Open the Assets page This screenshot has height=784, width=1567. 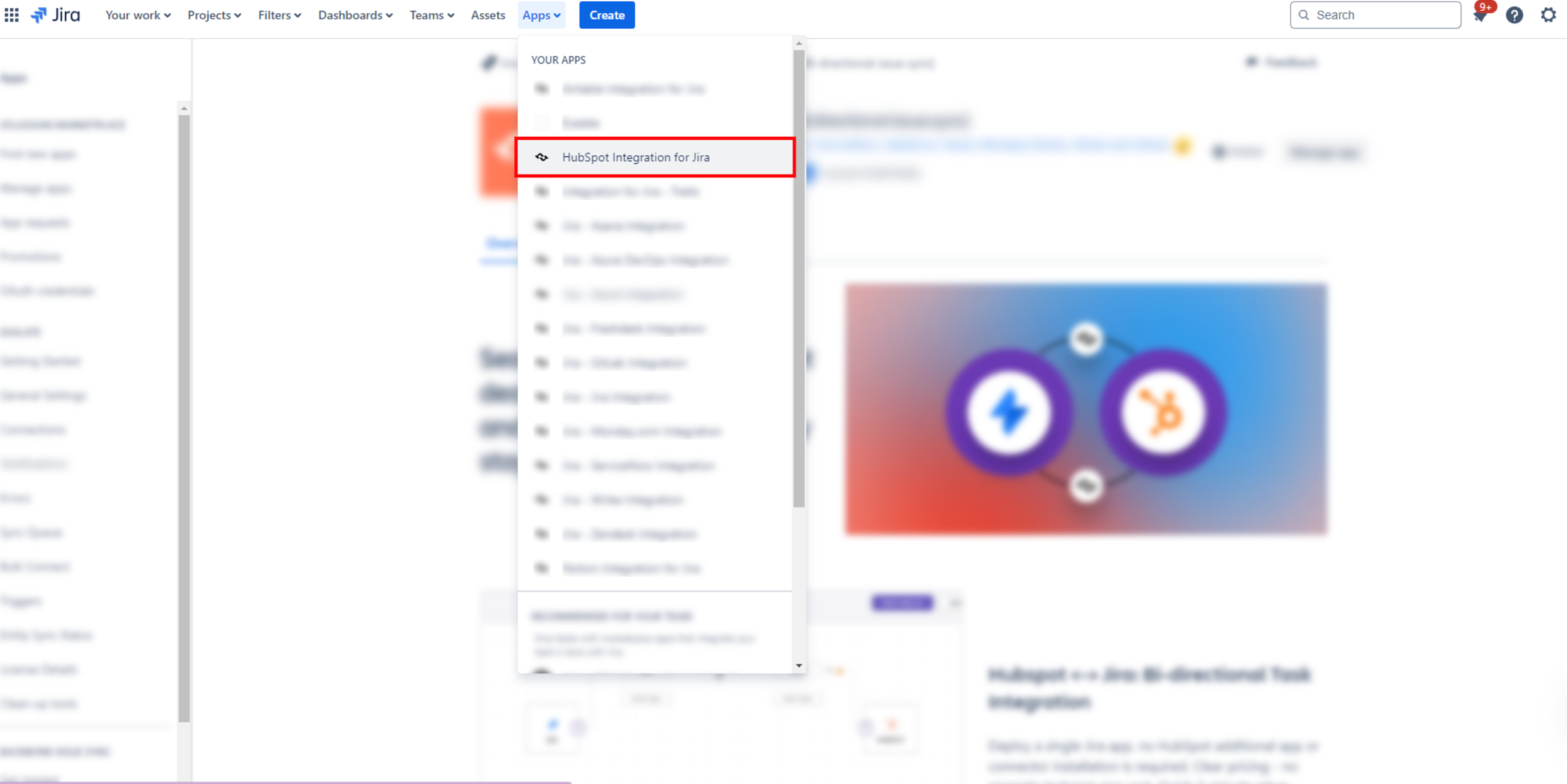click(x=488, y=15)
